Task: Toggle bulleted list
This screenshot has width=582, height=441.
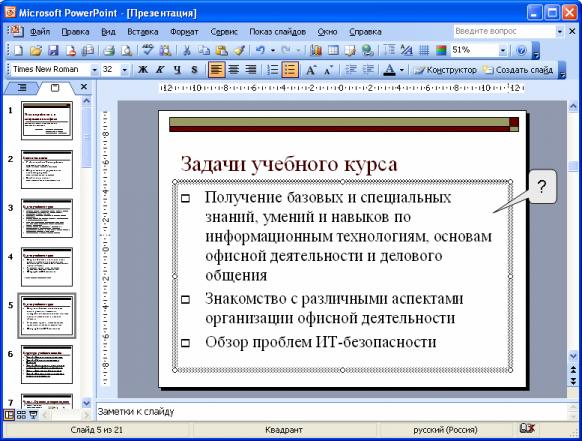Action: 290,69
